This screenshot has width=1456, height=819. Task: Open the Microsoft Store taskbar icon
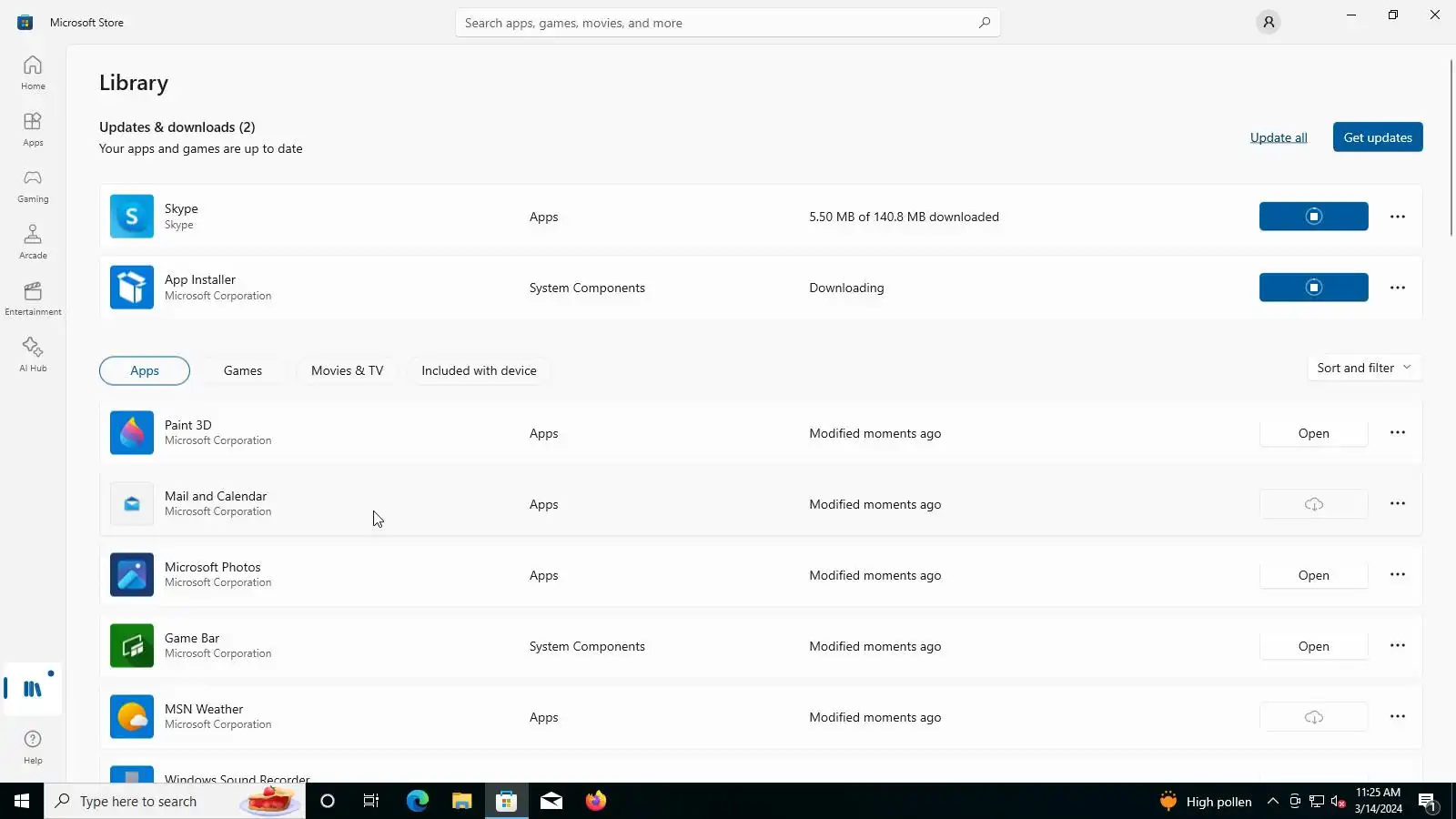click(507, 801)
